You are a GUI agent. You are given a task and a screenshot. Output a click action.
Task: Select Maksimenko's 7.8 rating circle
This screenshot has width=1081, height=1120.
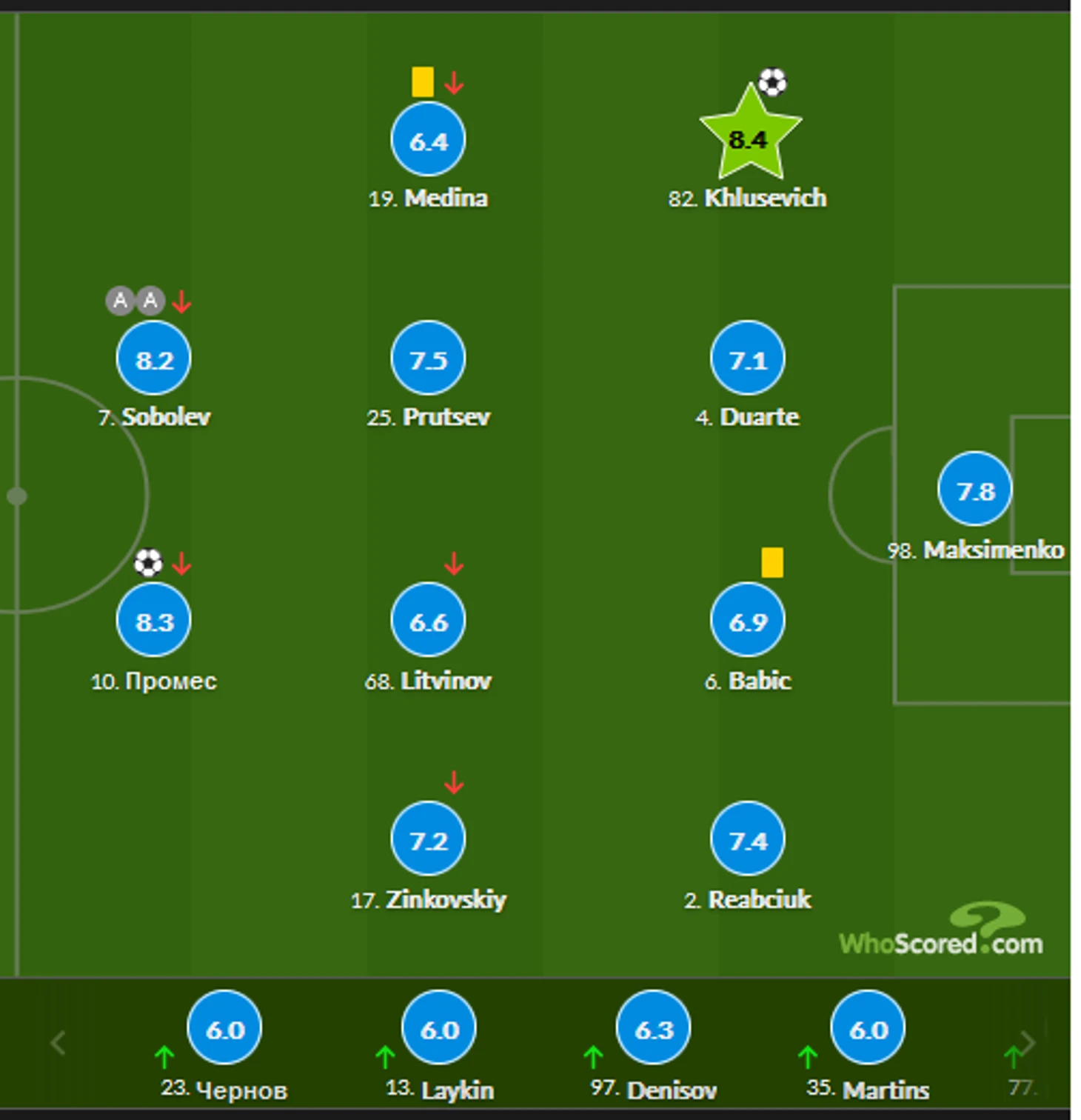tap(974, 489)
